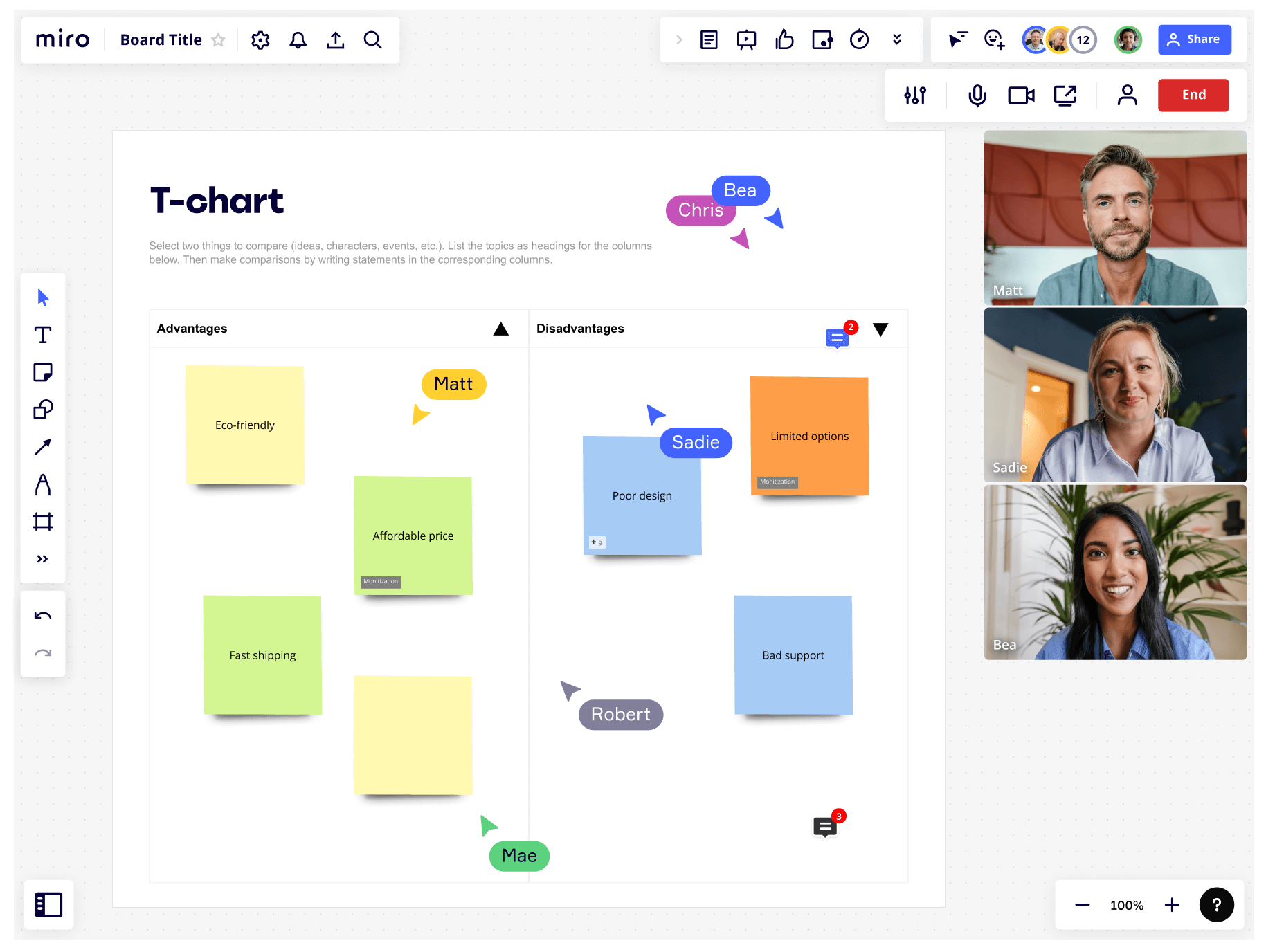Open the Disadvantages comment thread with 2 replies
The height and width of the screenshot is (952, 1266).
(838, 338)
